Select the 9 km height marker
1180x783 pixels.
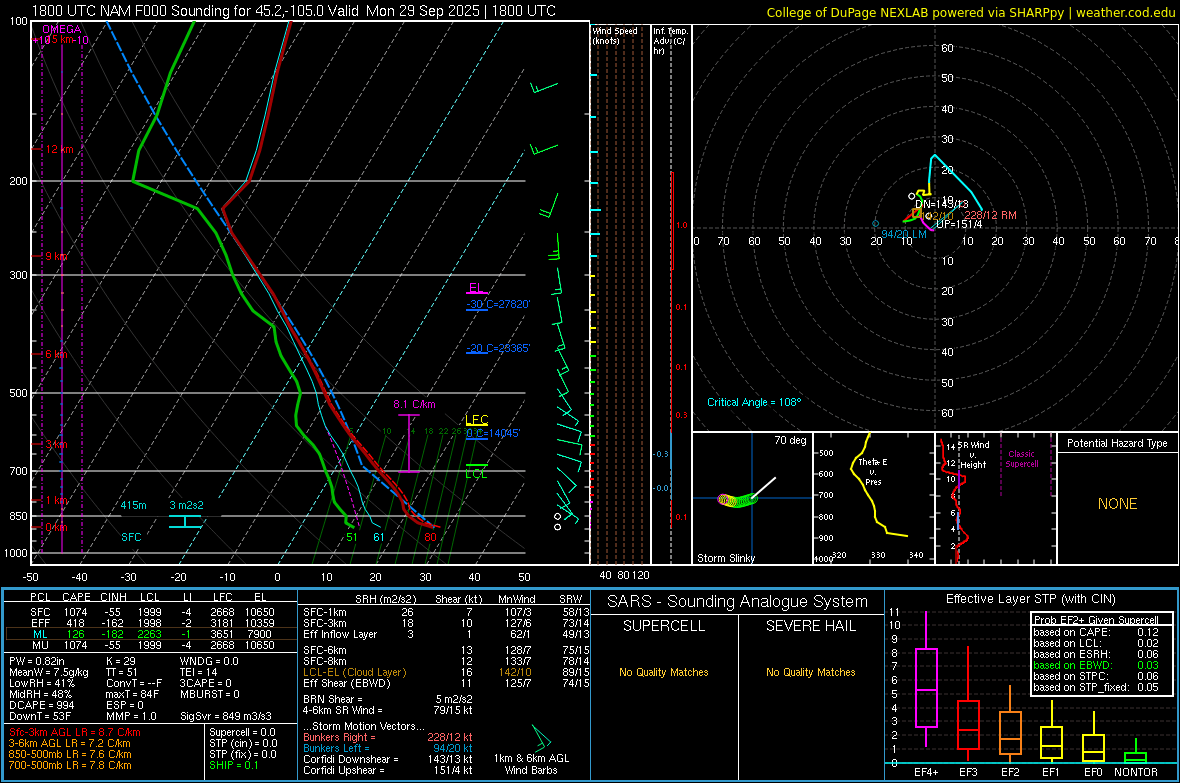tap(56, 256)
